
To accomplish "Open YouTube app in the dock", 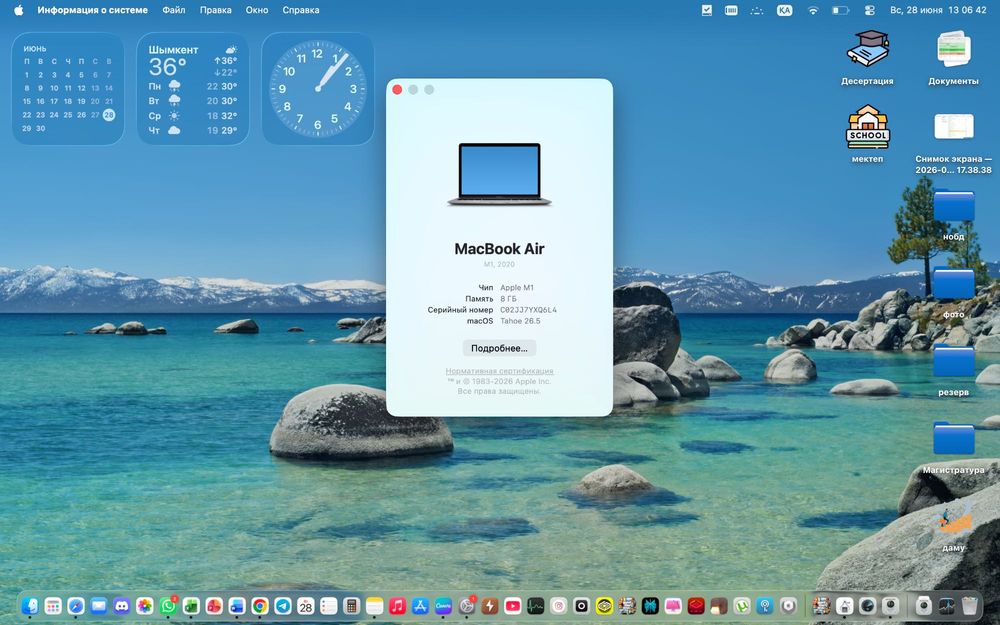I will click(x=512, y=605).
